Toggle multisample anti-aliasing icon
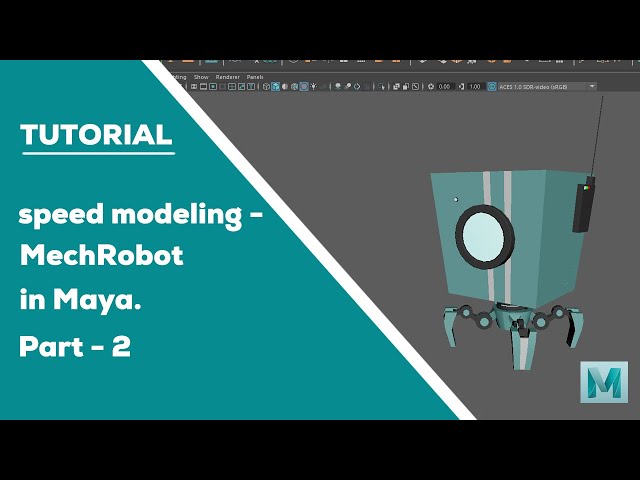The image size is (640, 480). tap(357, 87)
